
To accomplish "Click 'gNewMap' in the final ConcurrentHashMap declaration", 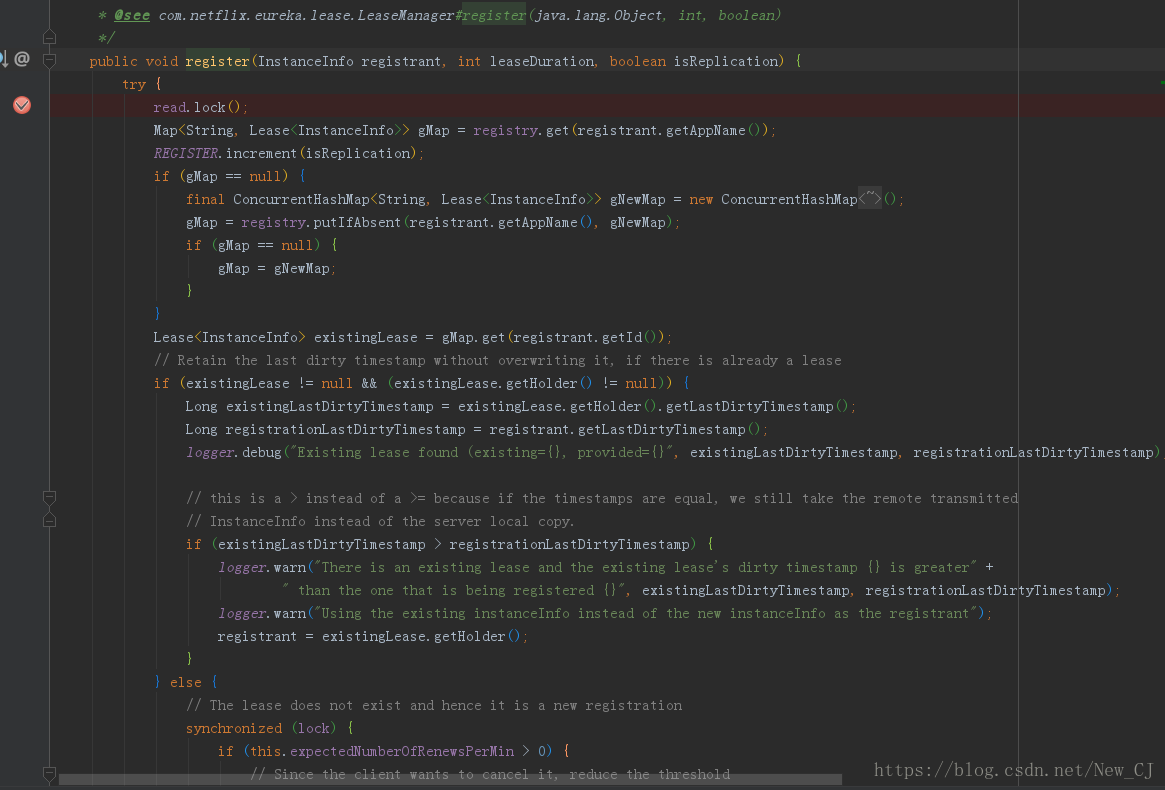I will (x=637, y=199).
